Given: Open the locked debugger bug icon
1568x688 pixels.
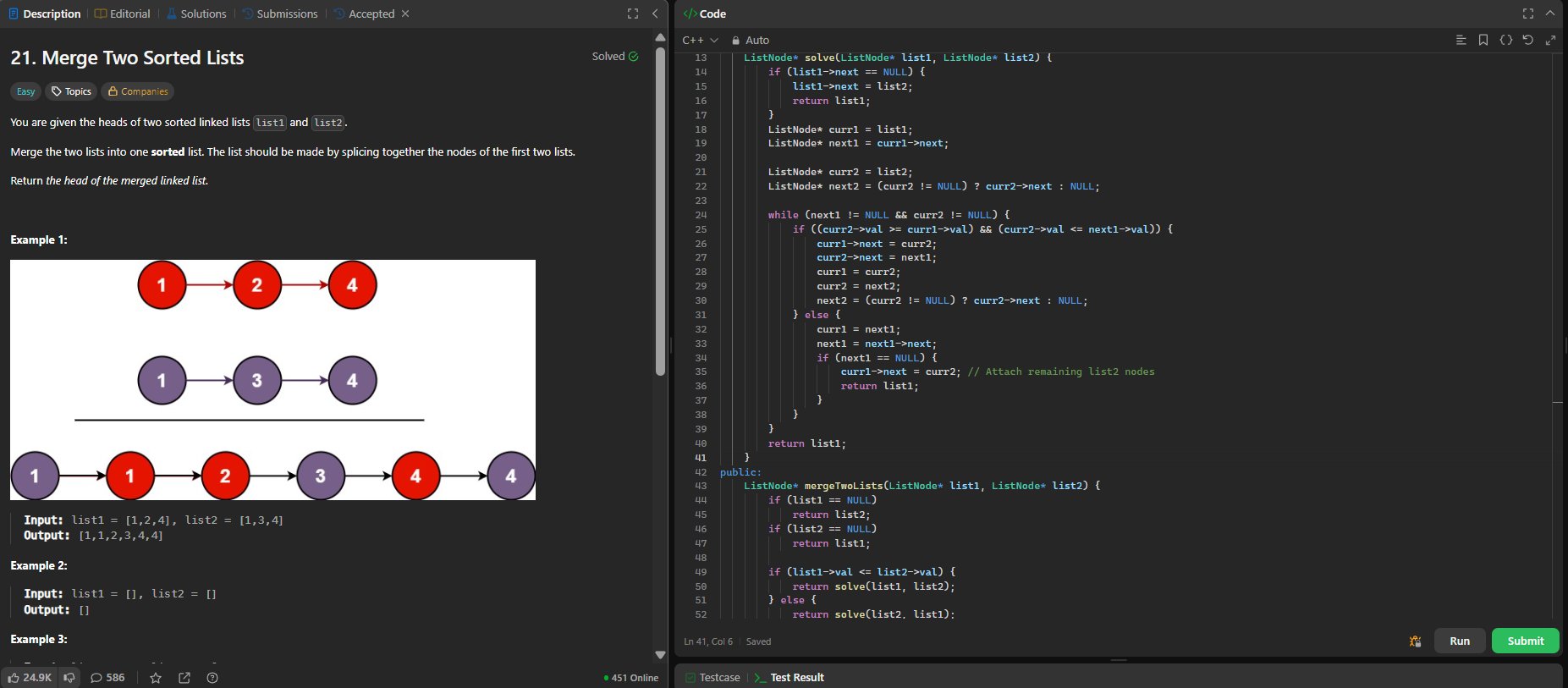Looking at the screenshot, I should tap(1415, 641).
